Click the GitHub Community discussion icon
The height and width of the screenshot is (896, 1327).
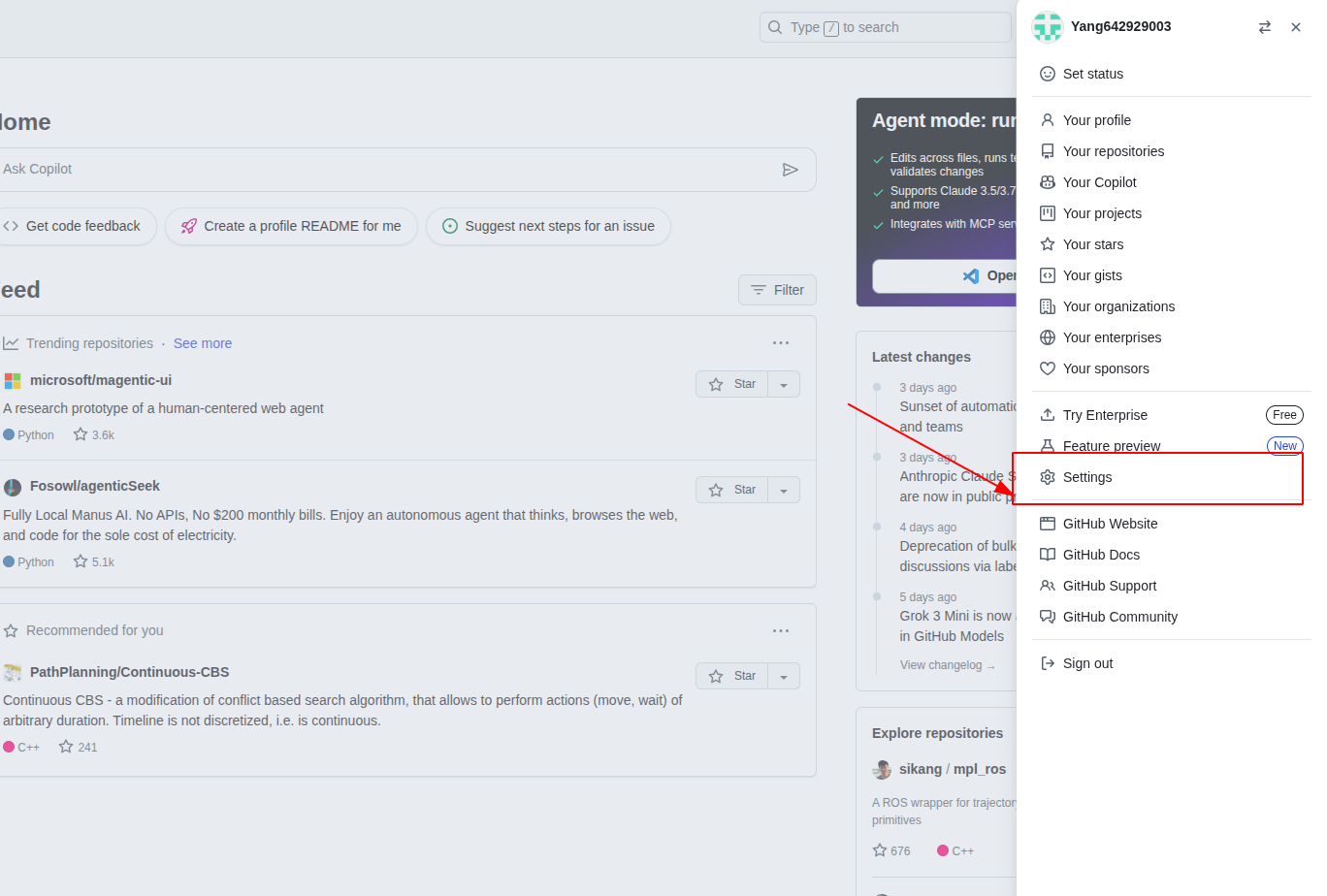coord(1048,617)
